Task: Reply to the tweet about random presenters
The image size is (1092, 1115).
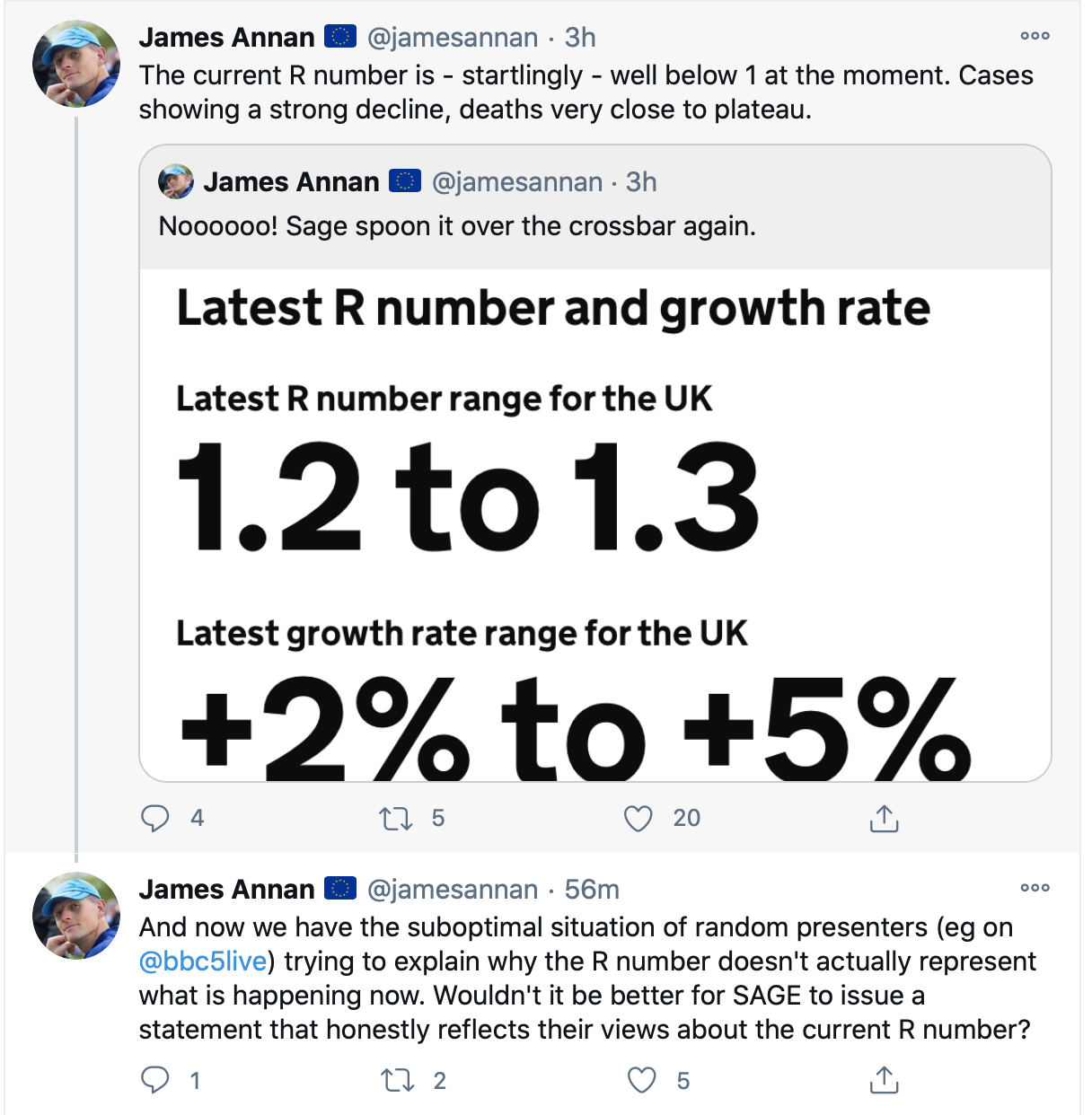Action: coord(155,1080)
